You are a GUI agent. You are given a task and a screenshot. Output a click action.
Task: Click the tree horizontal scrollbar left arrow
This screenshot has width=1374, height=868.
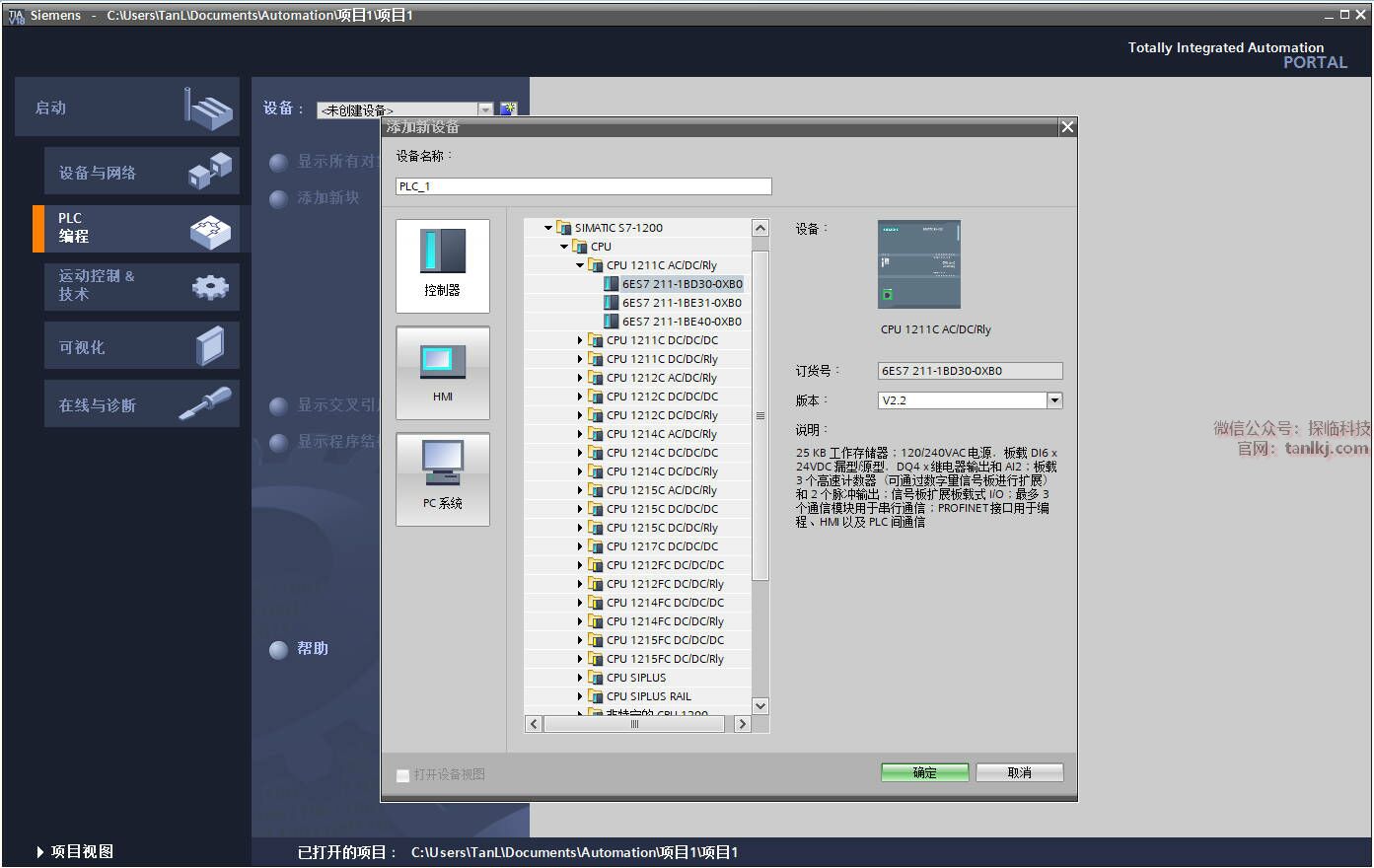(x=534, y=724)
